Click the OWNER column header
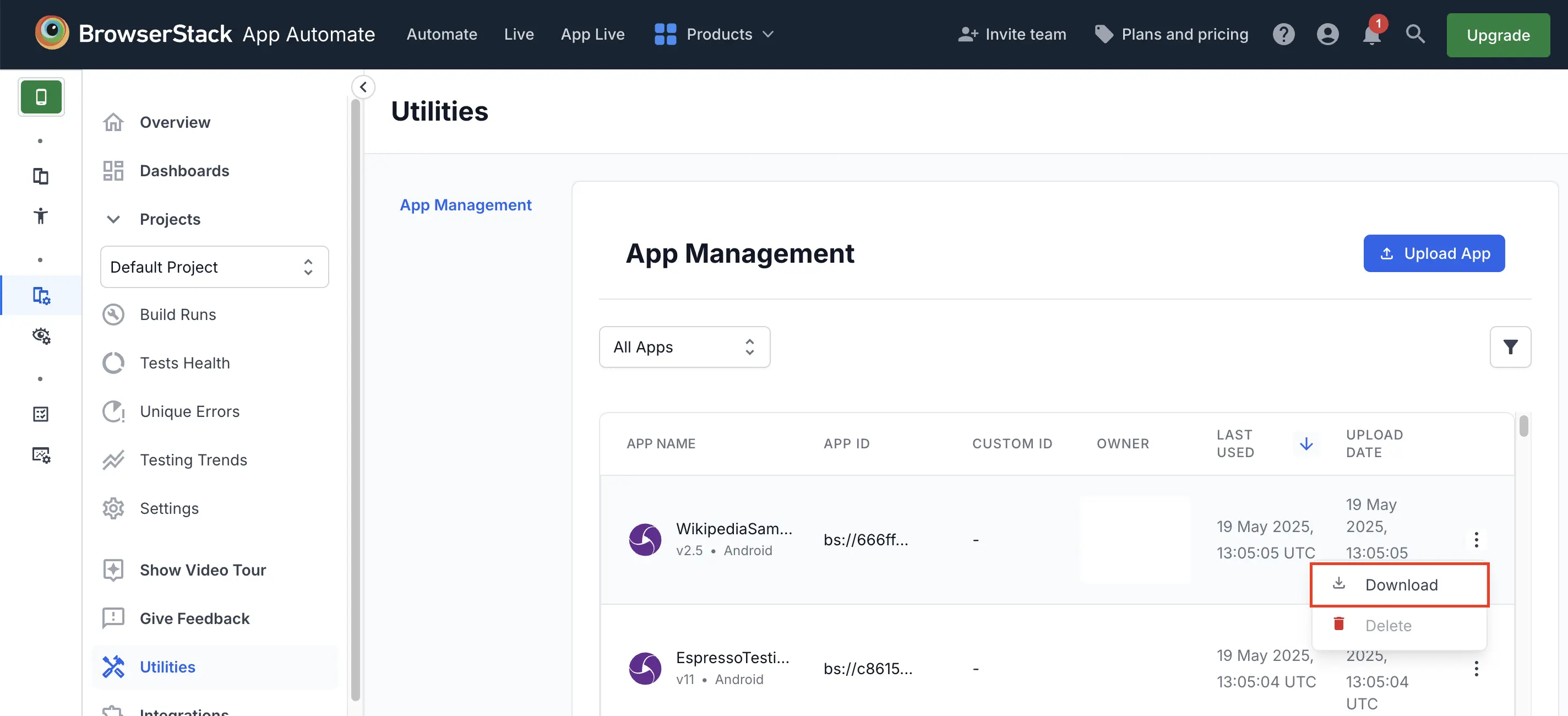This screenshot has width=1568, height=716. pyautogui.click(x=1123, y=444)
